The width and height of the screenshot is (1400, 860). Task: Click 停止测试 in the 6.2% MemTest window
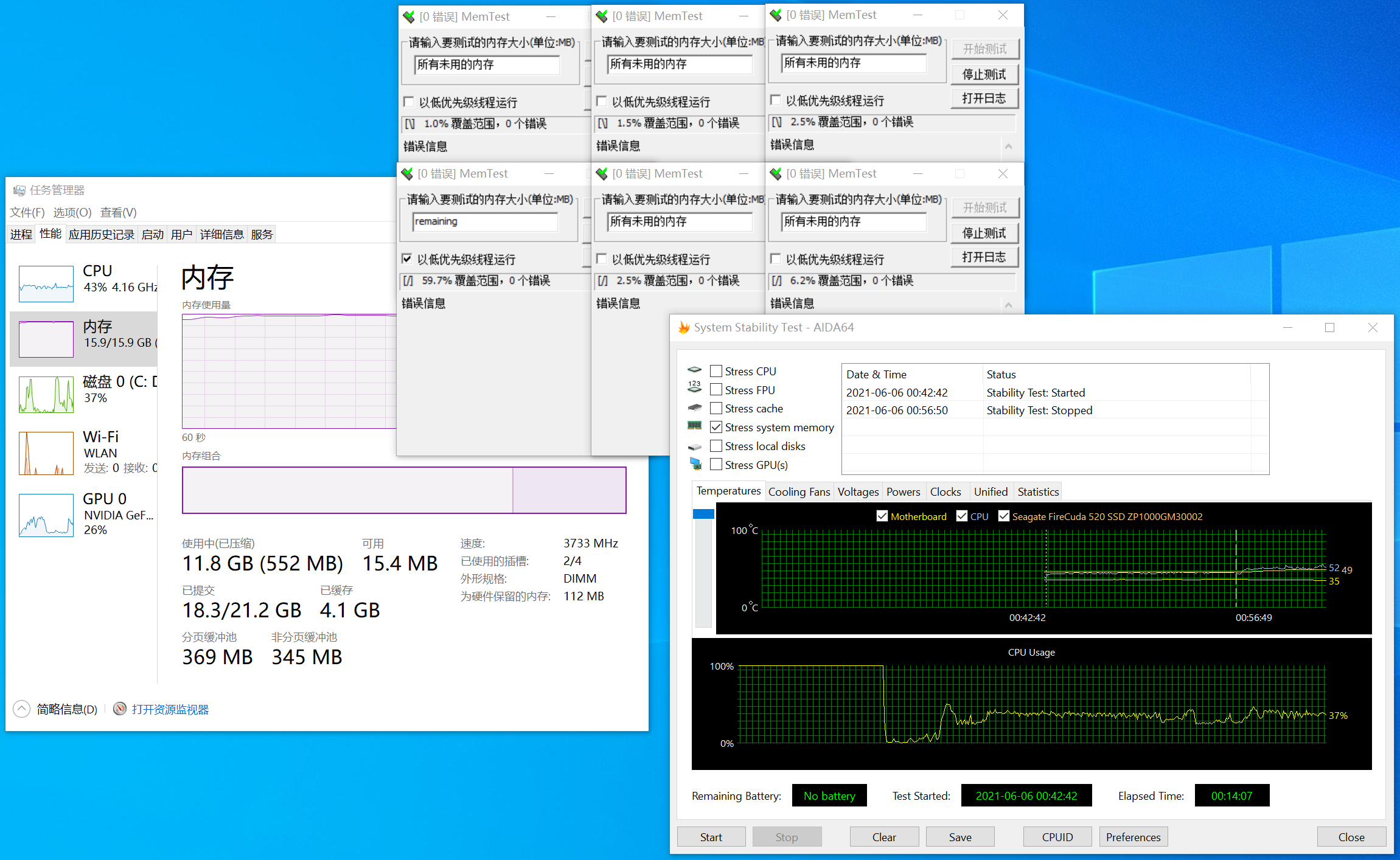[x=984, y=233]
